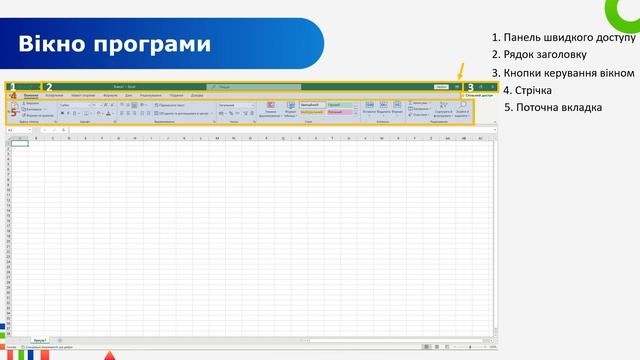Image resolution: width=640 pixels, height=360 pixels.
Task: Click the sign-in button in title bar
Action: 441,87
